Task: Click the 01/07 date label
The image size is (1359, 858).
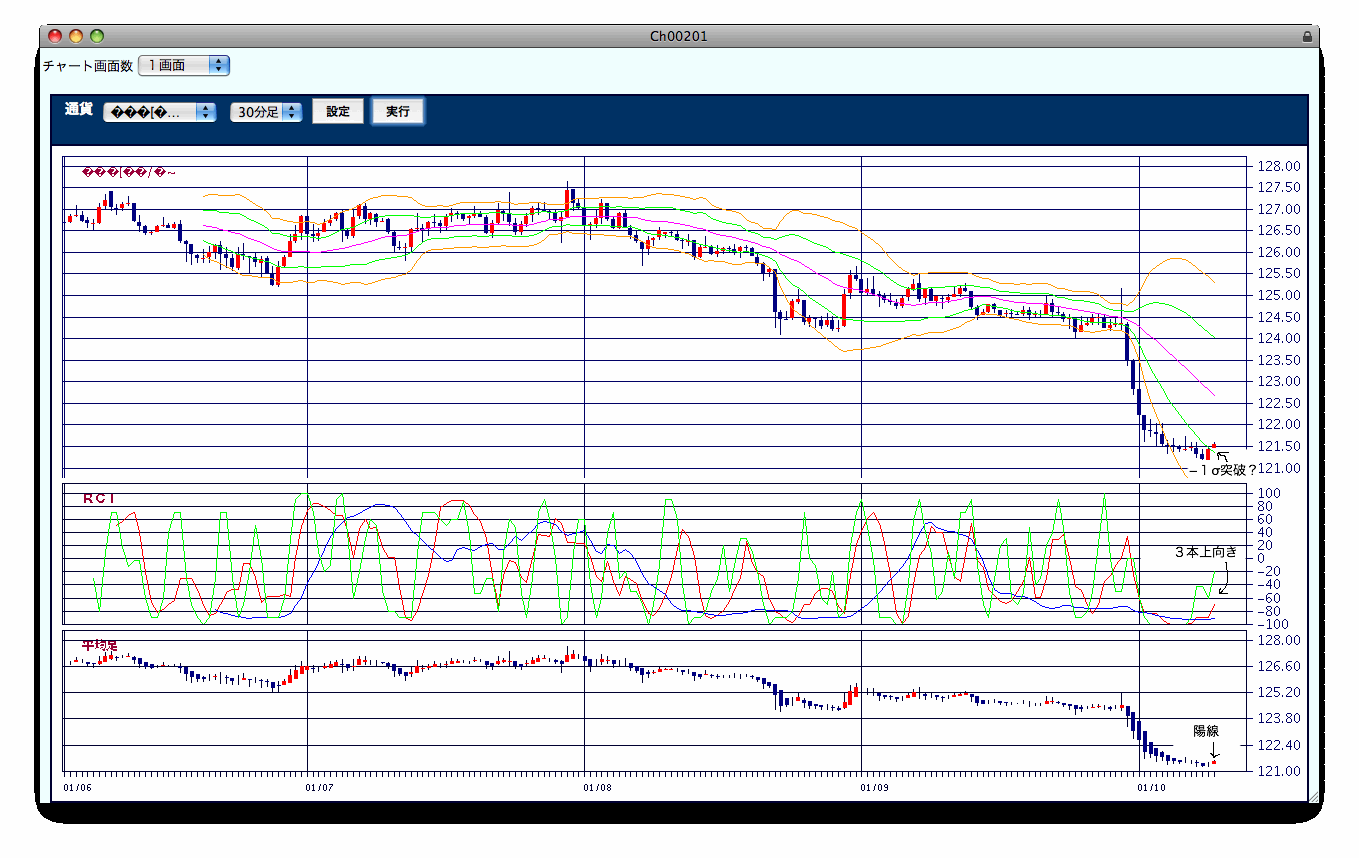Action: 320,788
